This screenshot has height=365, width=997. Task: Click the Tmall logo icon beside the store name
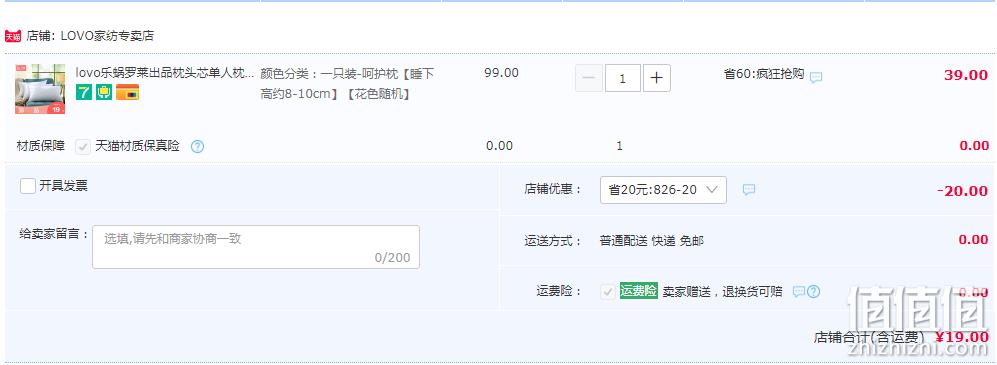(13, 36)
